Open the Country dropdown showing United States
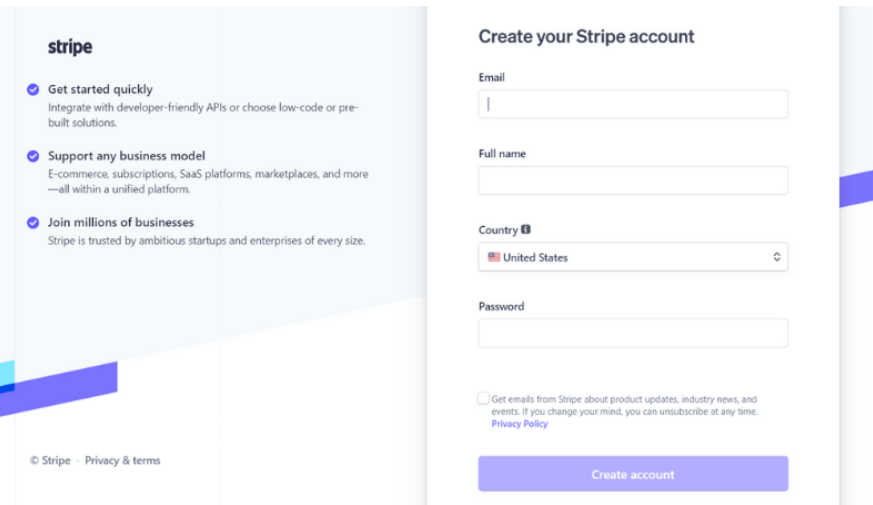Image resolution: width=873 pixels, height=505 pixels. [x=632, y=257]
